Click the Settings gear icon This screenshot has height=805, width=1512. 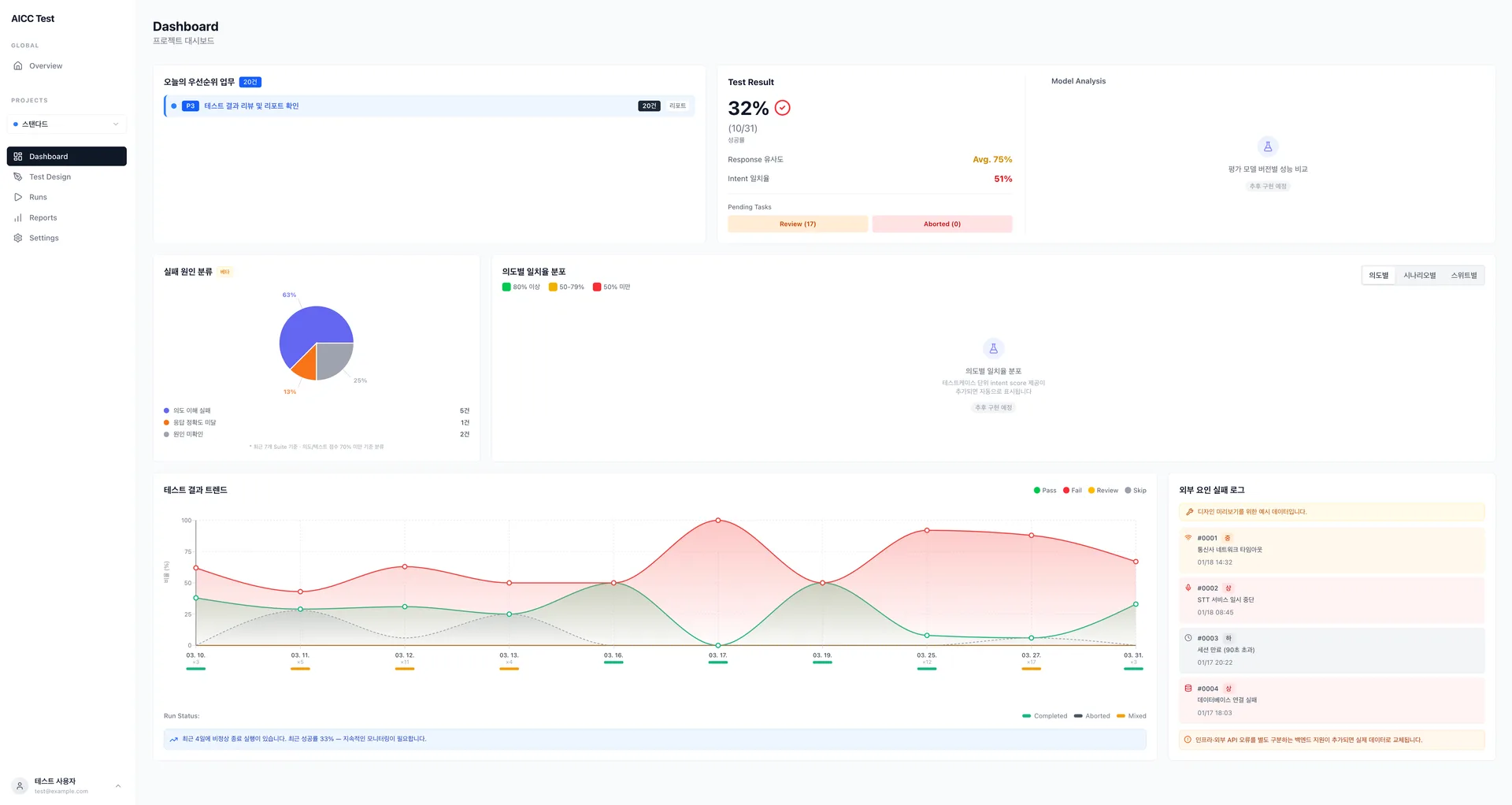click(x=18, y=238)
